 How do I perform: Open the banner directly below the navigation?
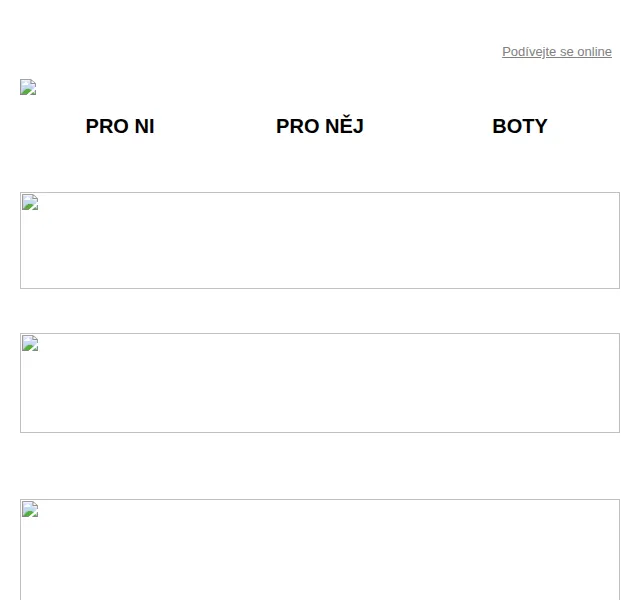pyautogui.click(x=320, y=240)
